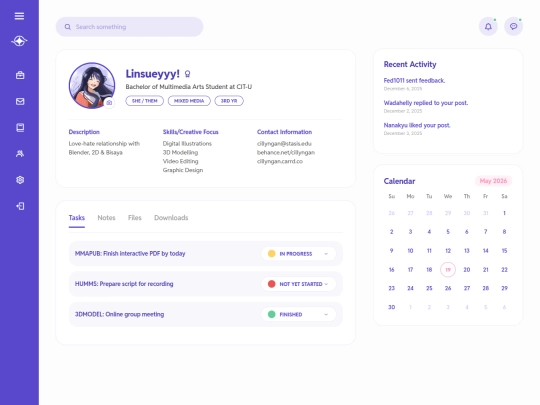Click the behance.net/cillyngan contact link
Image resolution: width=540 pixels, height=405 pixels.
(286, 152)
